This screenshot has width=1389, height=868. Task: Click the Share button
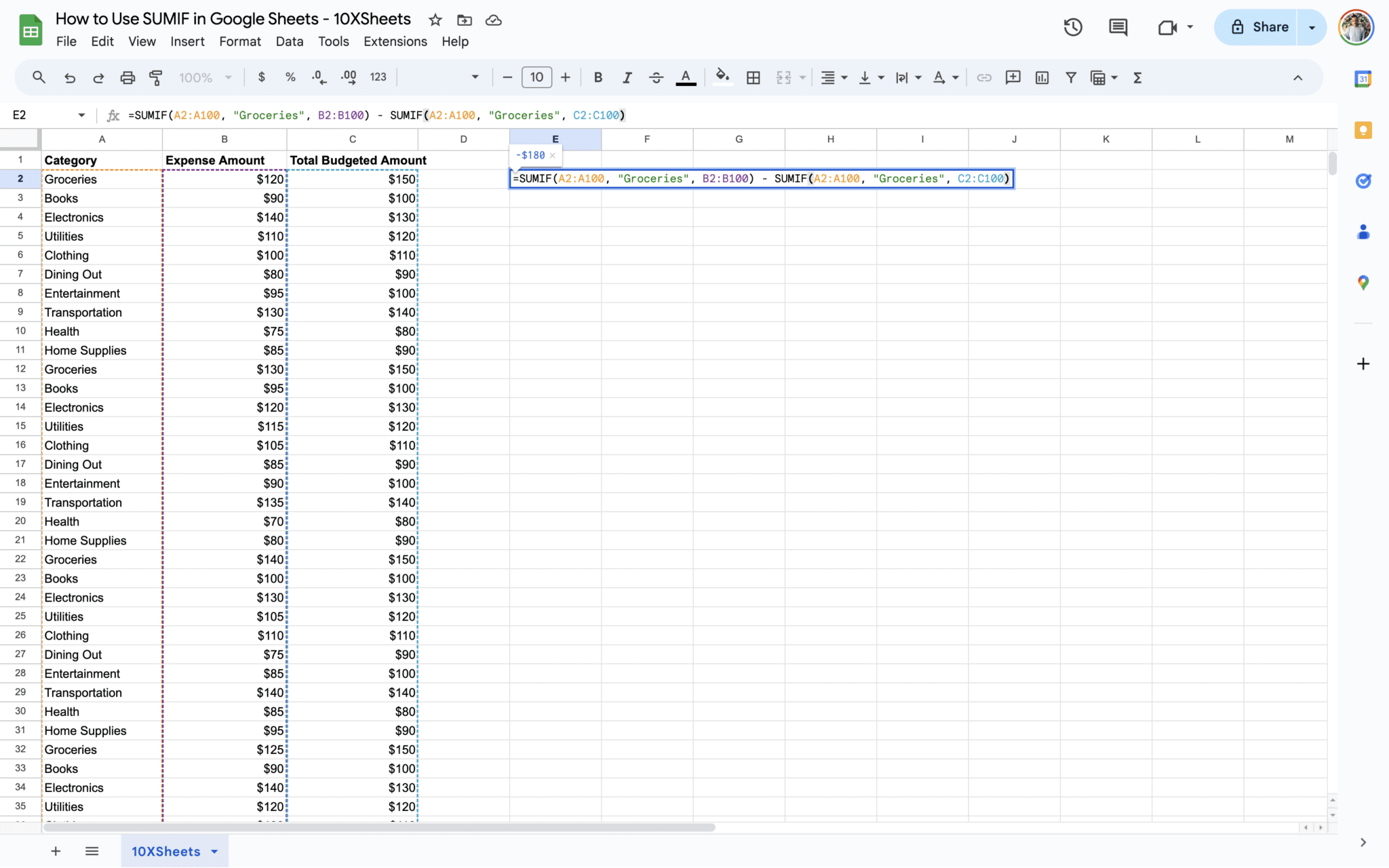pos(1259,27)
